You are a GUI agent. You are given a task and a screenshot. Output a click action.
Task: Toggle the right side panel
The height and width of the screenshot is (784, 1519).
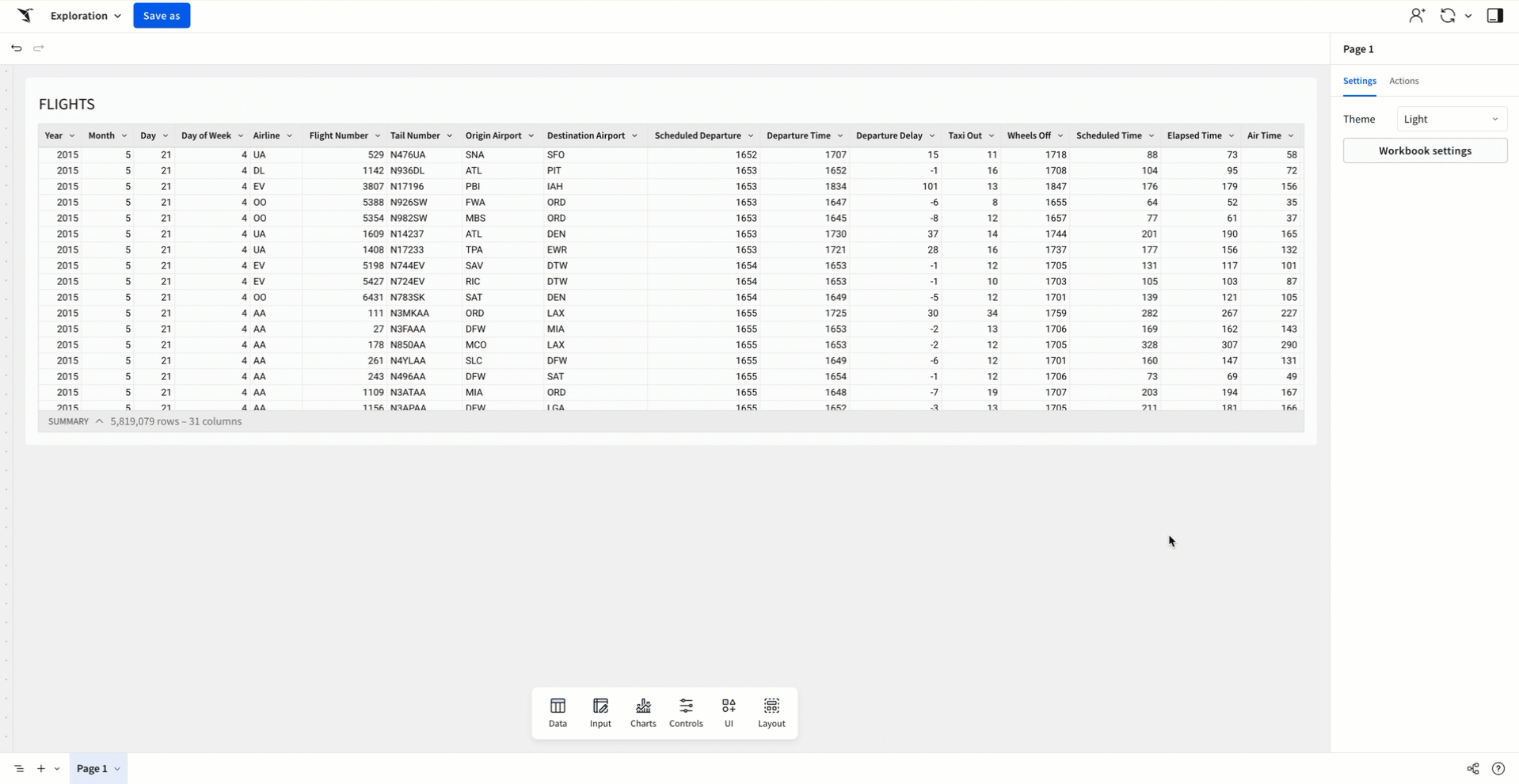(1494, 16)
